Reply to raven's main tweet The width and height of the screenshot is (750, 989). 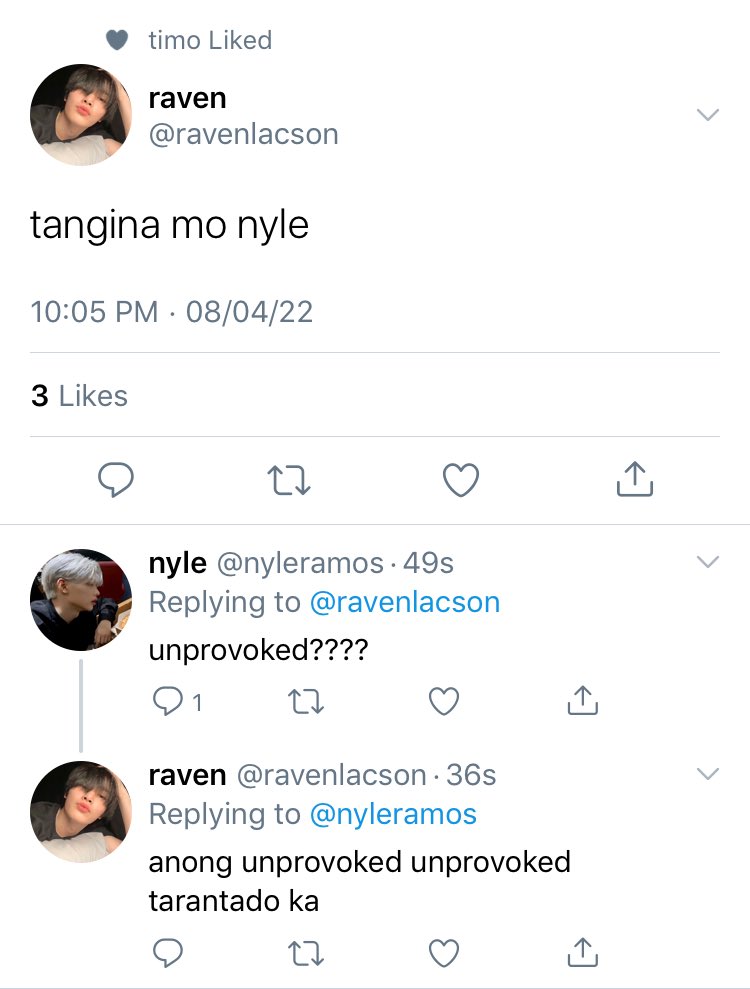[115, 480]
